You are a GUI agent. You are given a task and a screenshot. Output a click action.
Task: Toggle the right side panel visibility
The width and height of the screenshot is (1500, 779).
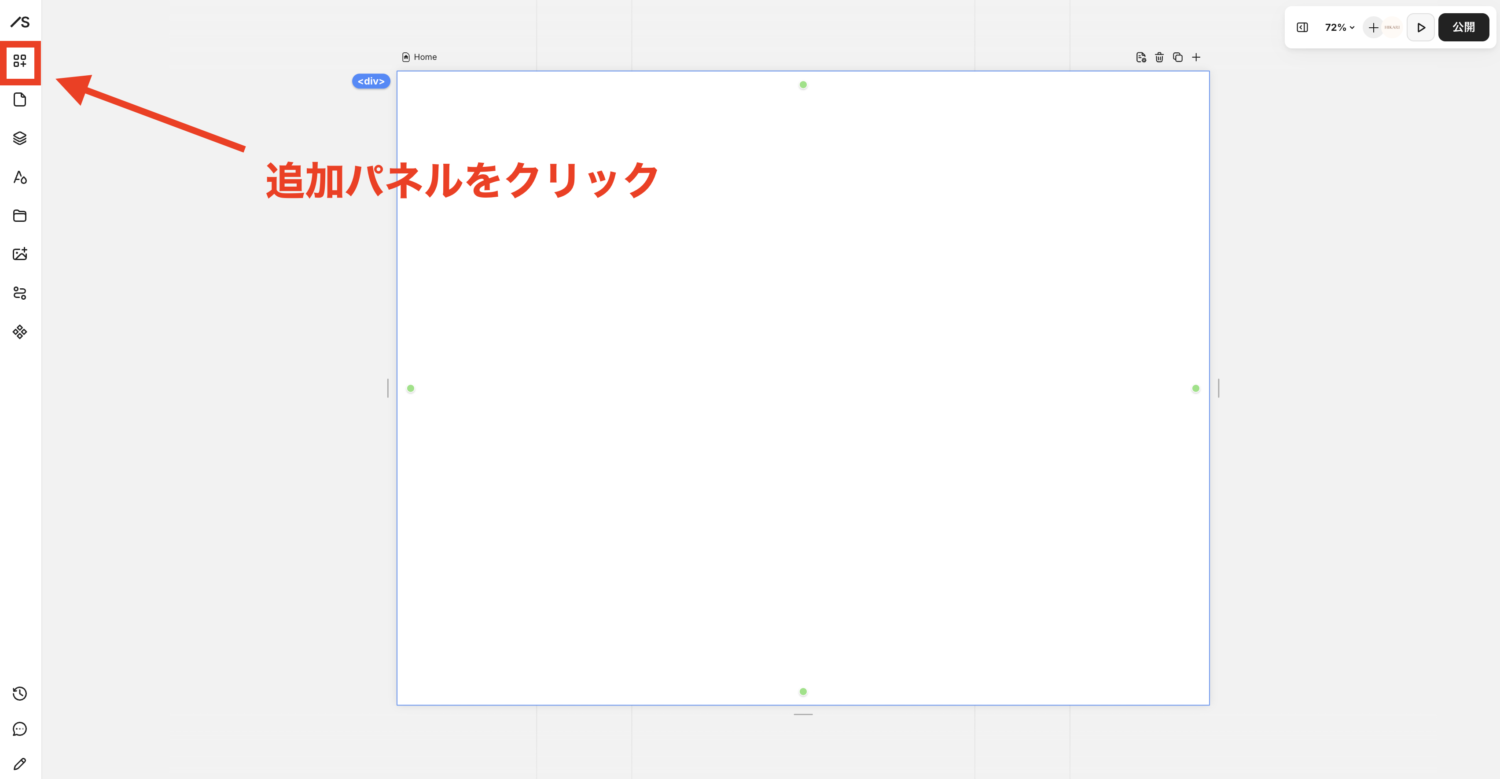1302,28
